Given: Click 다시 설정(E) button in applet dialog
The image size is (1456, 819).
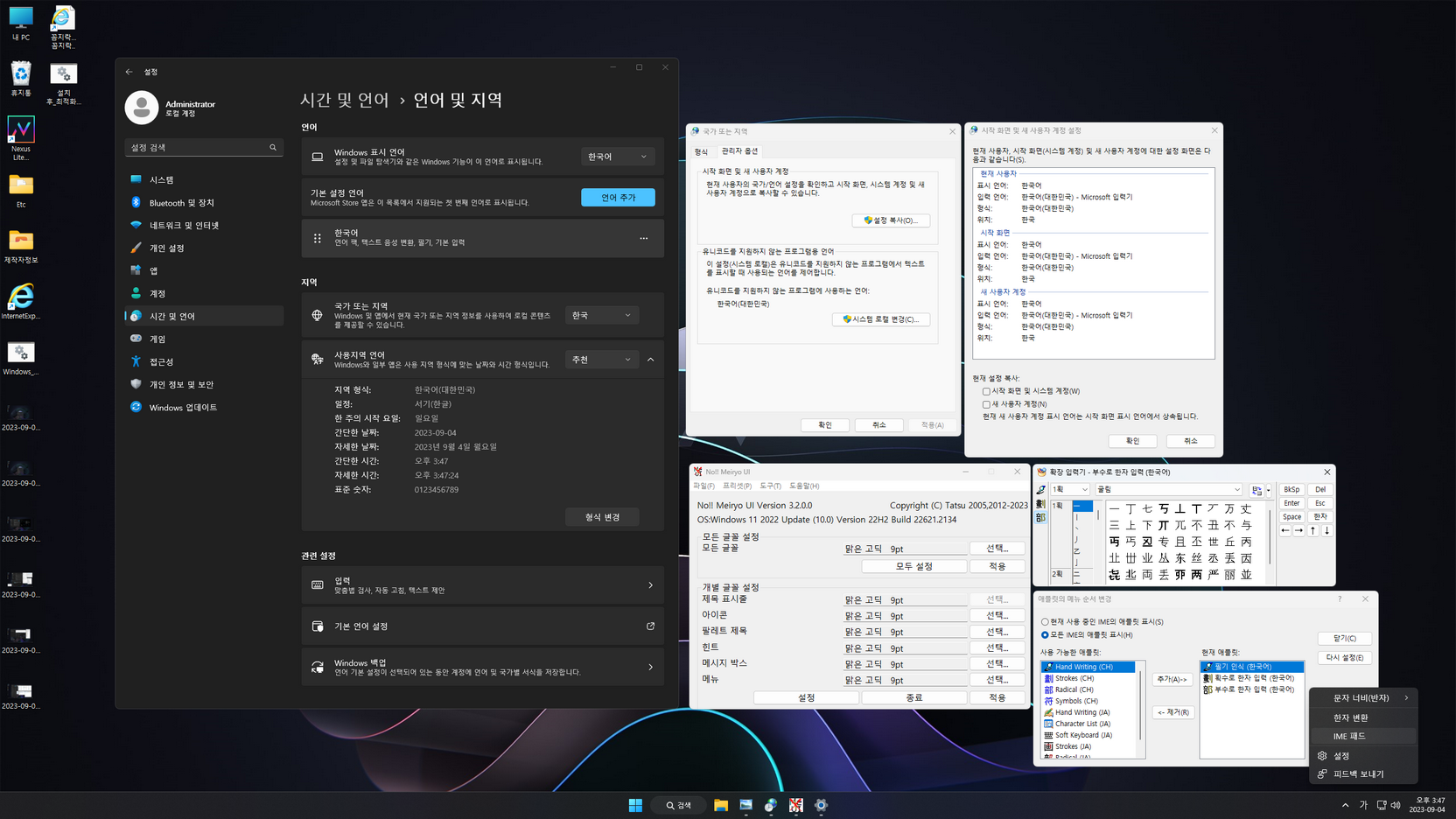Looking at the screenshot, I should (1345, 658).
